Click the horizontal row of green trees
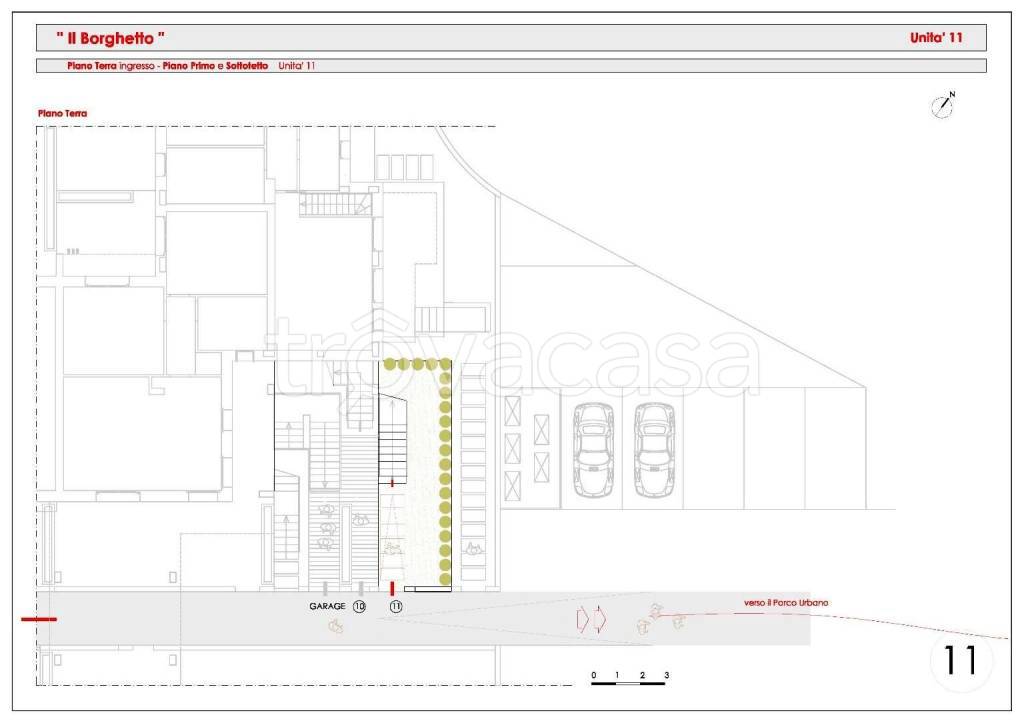Screen dimensions: 1024x723 (x=411, y=364)
